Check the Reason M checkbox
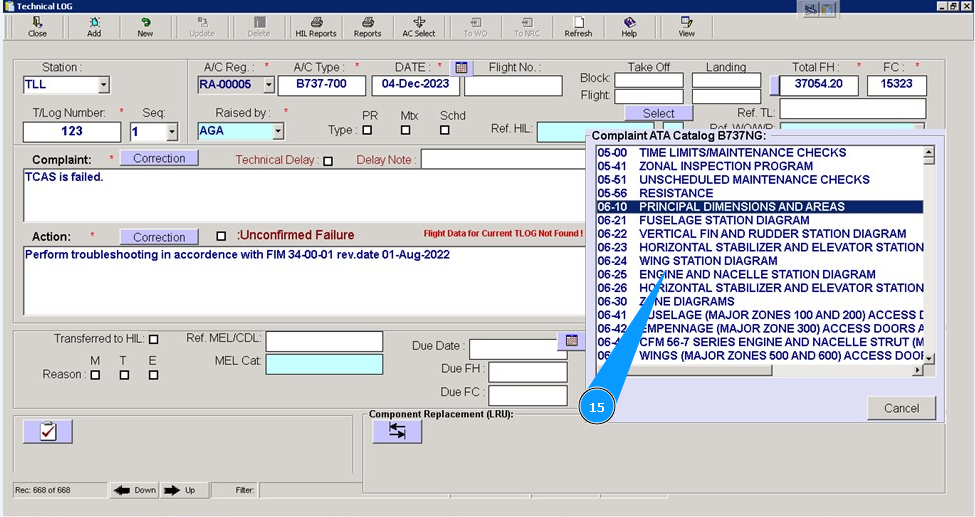 tap(95, 375)
